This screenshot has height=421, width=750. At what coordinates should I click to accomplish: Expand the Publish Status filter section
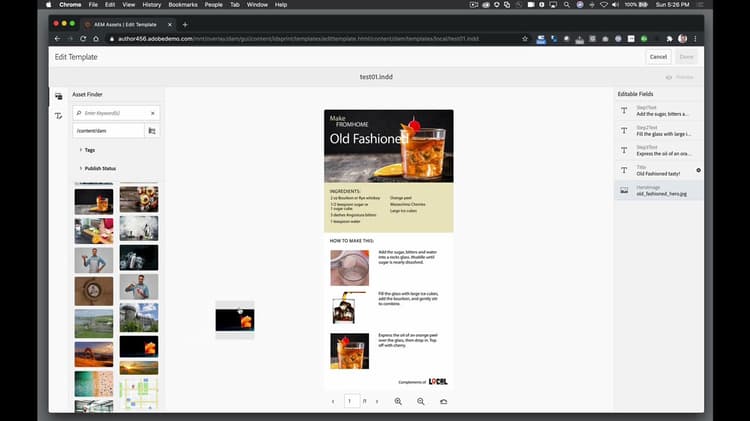tap(98, 168)
